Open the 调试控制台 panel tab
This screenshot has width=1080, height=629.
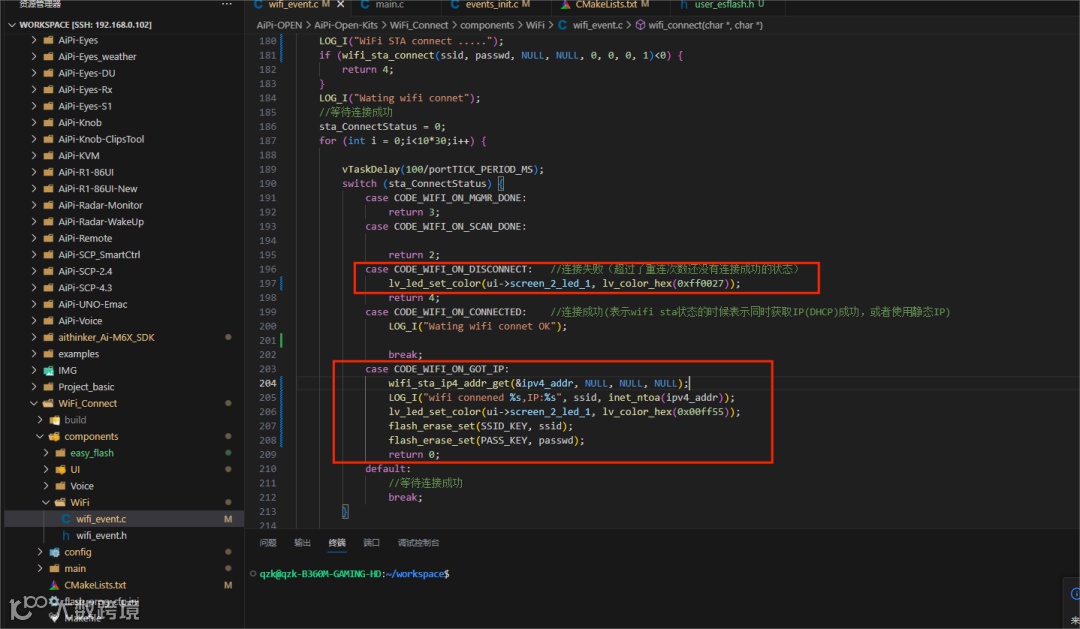(x=418, y=543)
